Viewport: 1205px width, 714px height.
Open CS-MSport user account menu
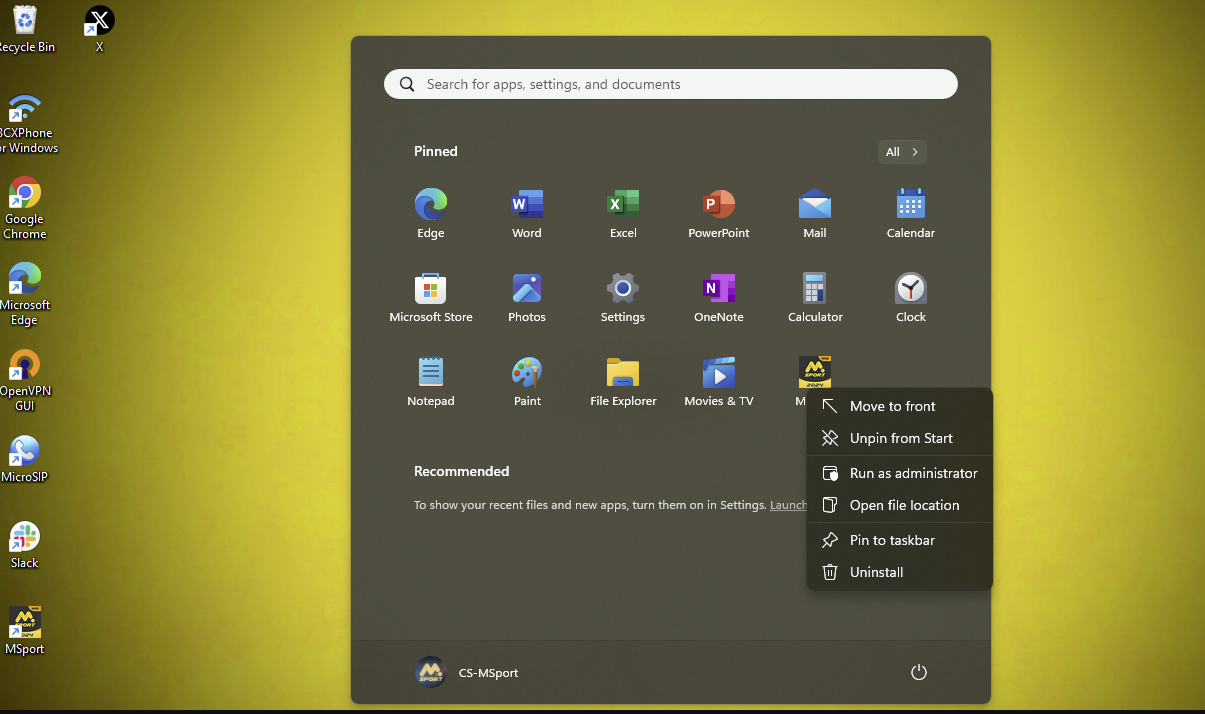pyautogui.click(x=467, y=672)
